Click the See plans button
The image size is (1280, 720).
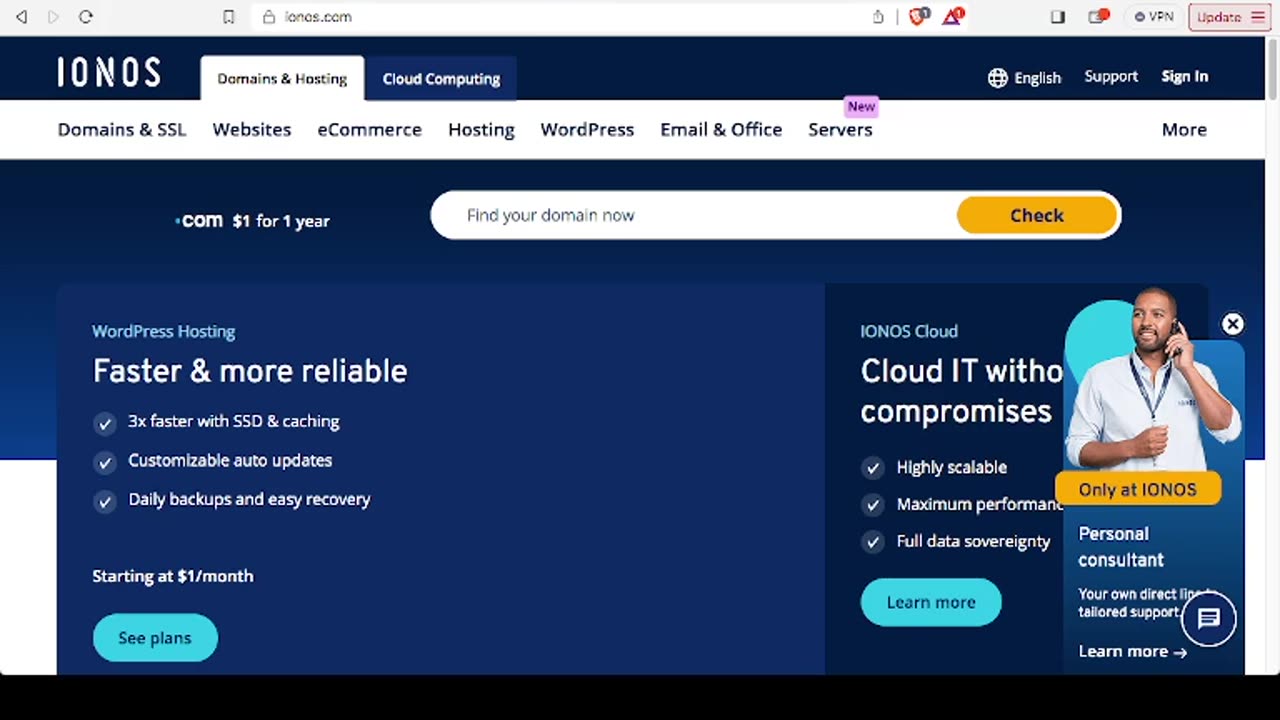[x=155, y=638]
